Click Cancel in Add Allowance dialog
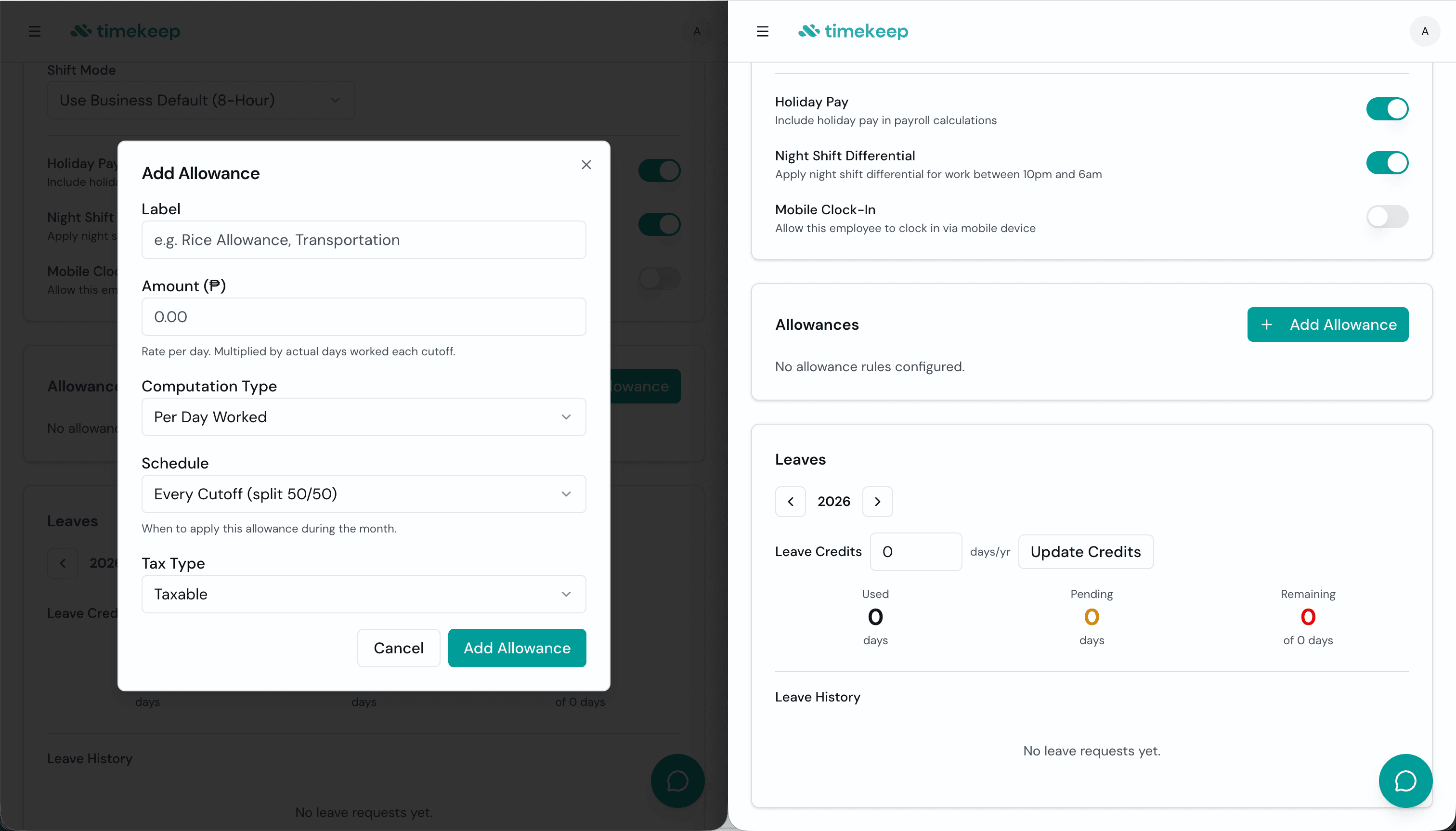Viewport: 1456px width, 831px height. tap(398, 649)
